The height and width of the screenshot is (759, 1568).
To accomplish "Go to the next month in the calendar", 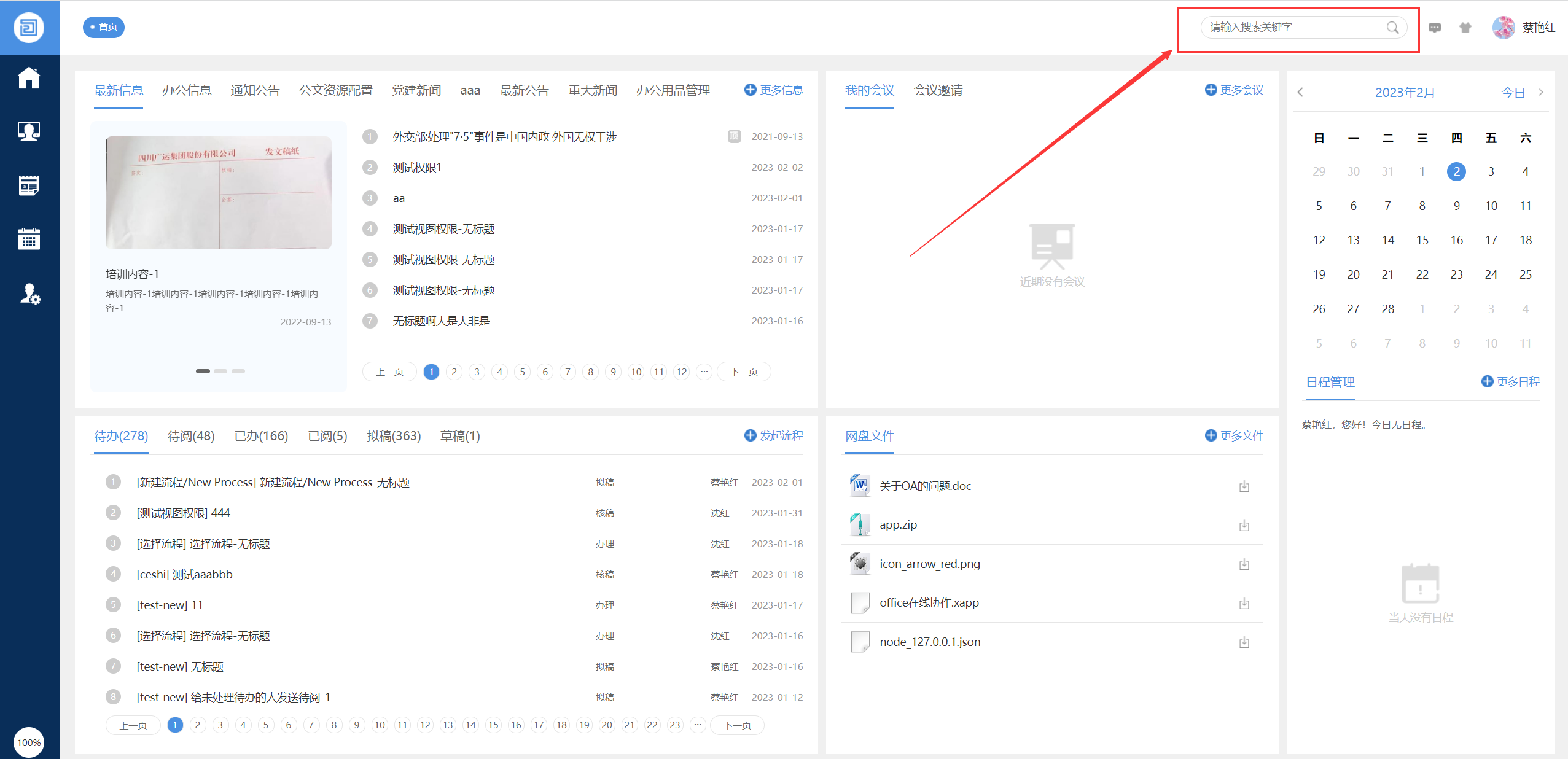I will click(1540, 92).
